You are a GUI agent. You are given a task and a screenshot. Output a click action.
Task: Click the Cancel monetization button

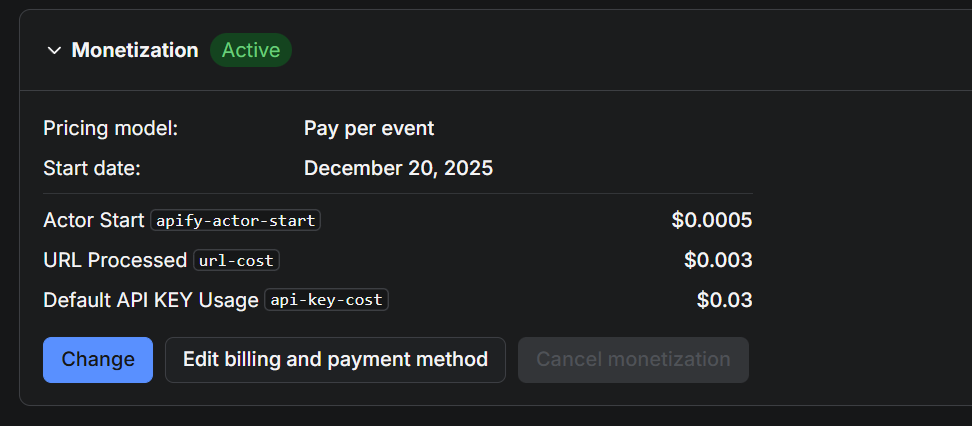(633, 360)
